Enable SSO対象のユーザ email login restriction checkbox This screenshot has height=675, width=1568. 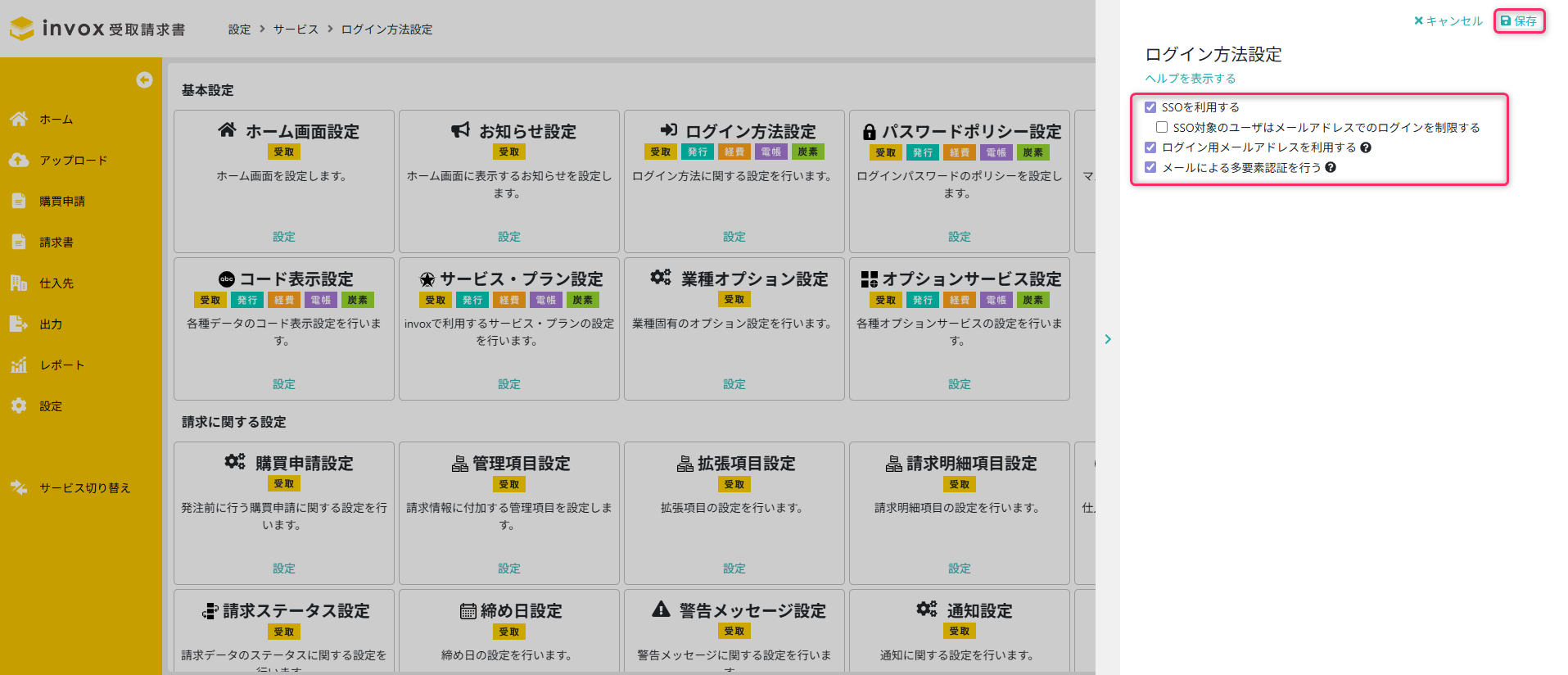(1162, 127)
